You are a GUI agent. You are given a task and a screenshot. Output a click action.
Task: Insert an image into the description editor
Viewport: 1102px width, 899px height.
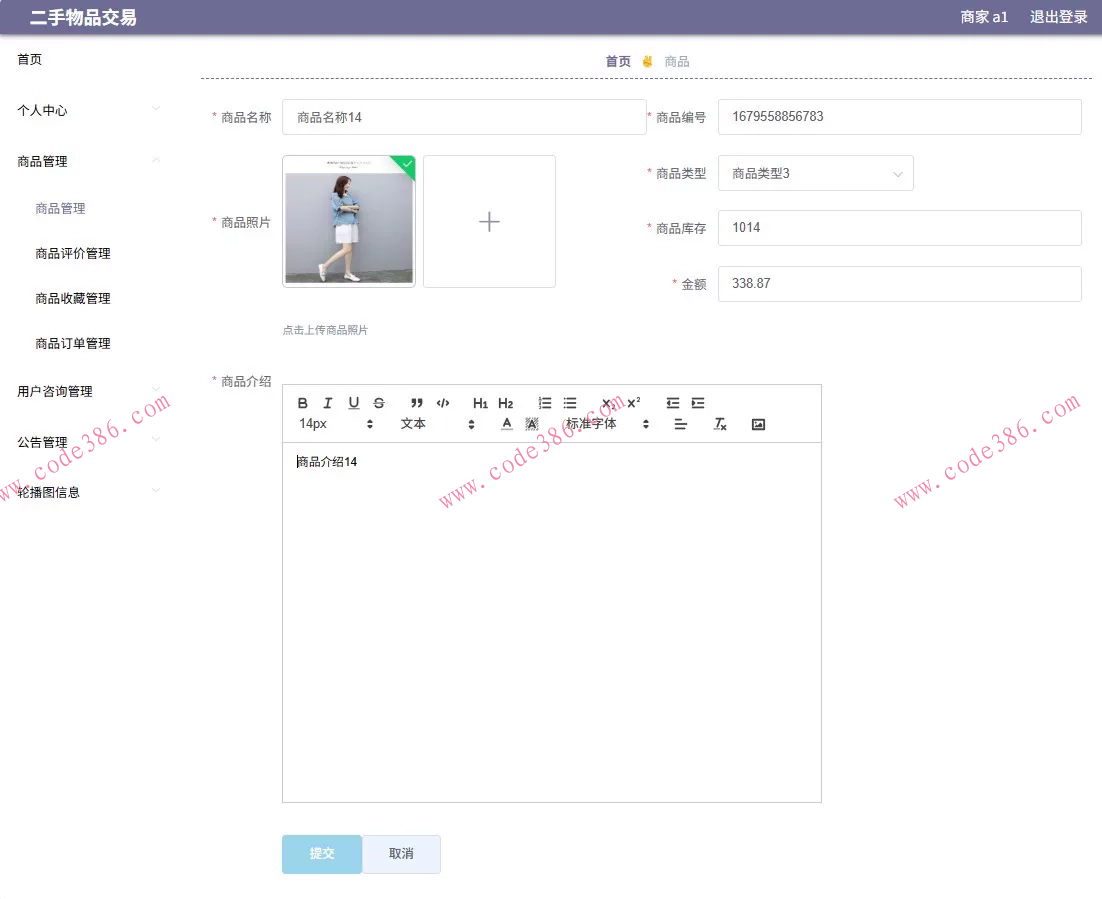(758, 424)
